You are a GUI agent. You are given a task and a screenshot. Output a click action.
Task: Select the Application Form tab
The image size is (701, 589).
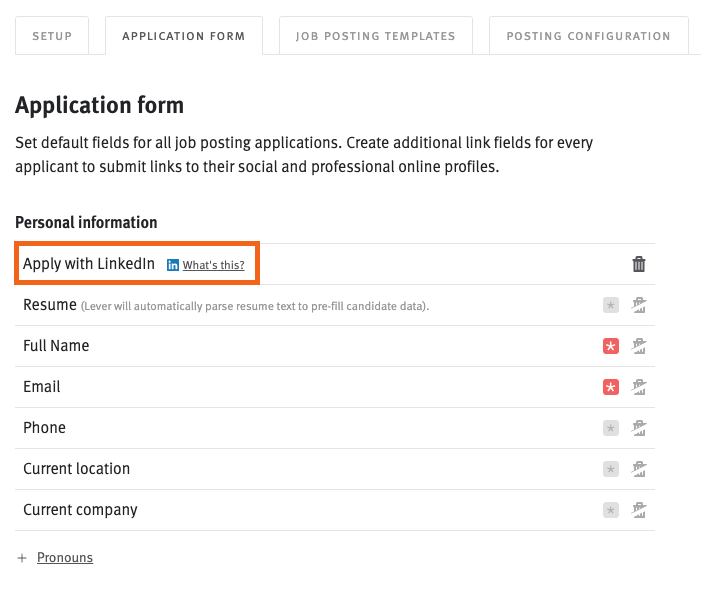(184, 36)
